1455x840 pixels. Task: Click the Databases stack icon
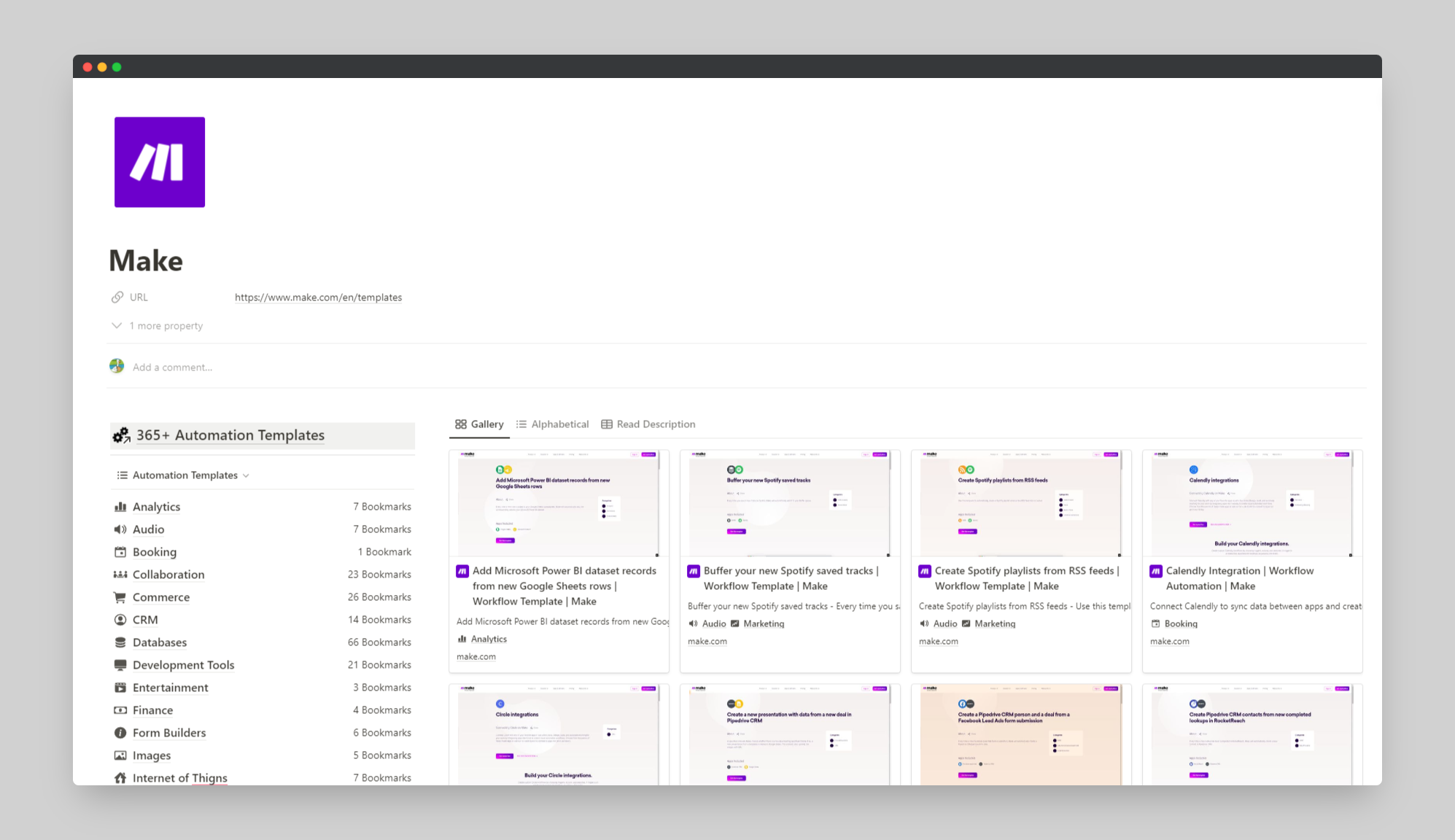[120, 642]
